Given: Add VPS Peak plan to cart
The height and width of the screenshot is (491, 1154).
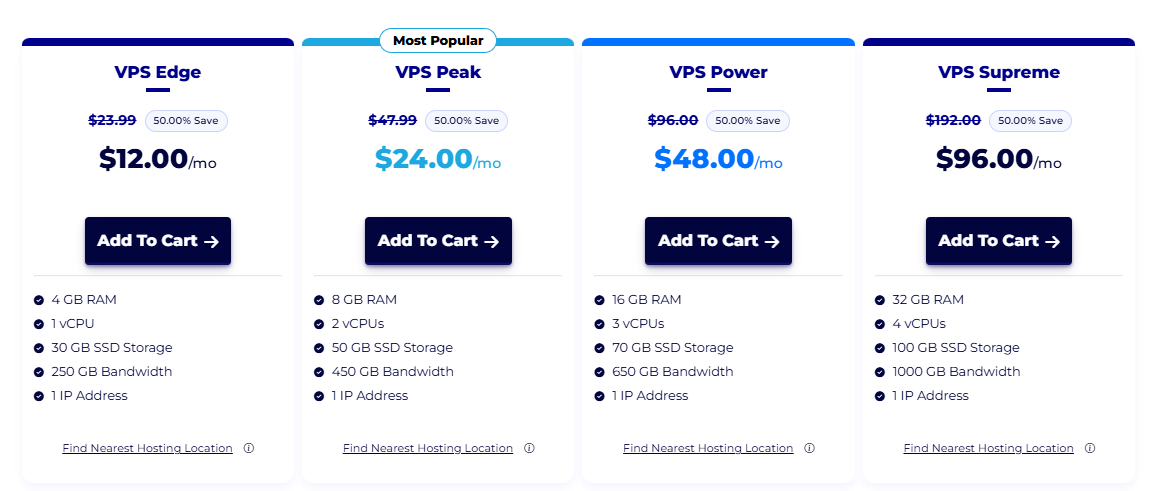Looking at the screenshot, I should pos(438,241).
